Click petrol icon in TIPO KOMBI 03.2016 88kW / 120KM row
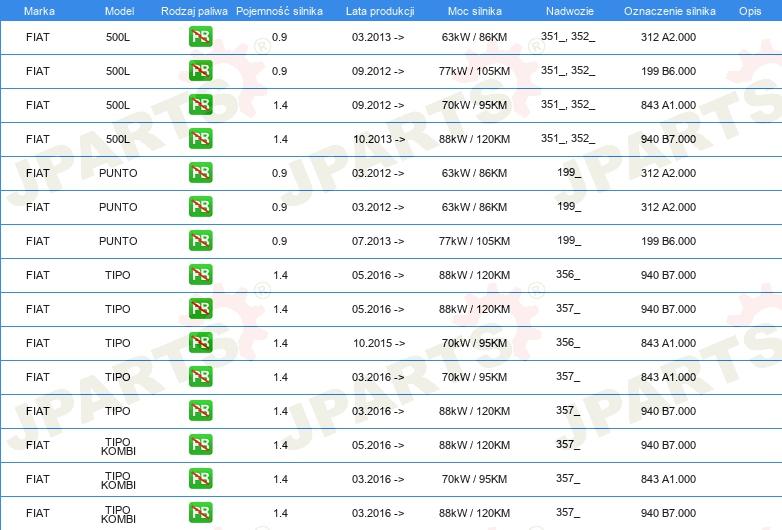This screenshot has width=782, height=530. [200, 513]
